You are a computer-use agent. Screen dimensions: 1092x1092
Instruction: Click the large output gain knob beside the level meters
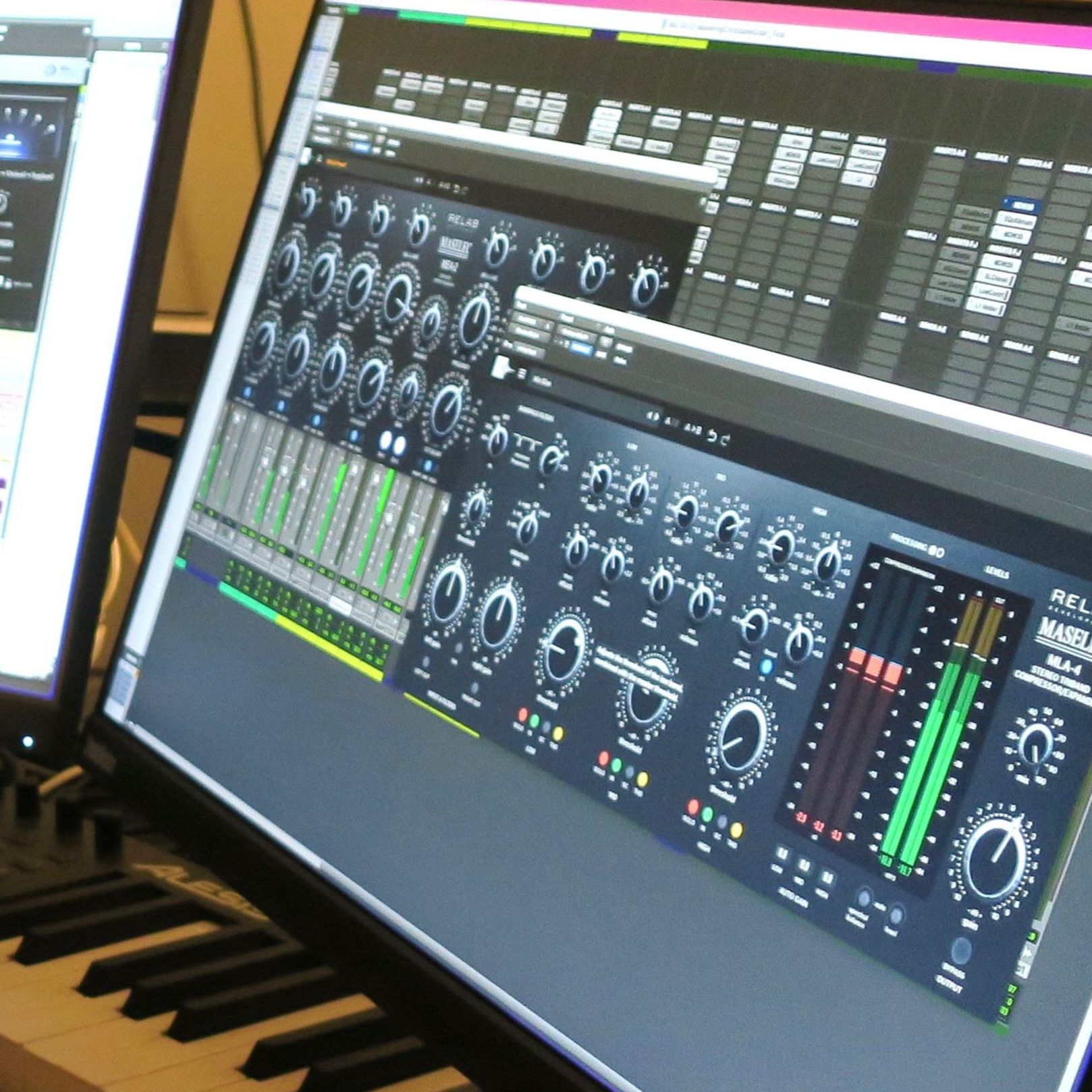995,859
